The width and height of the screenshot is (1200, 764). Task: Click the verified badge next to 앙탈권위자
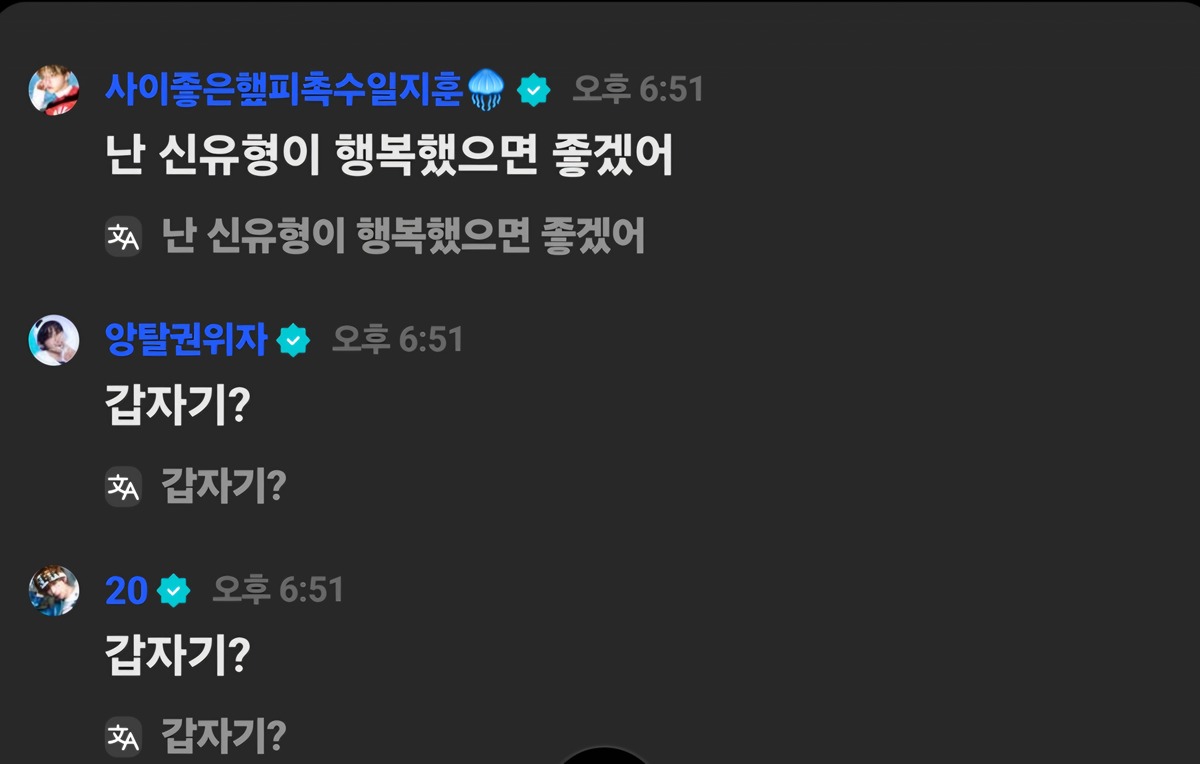(293, 341)
